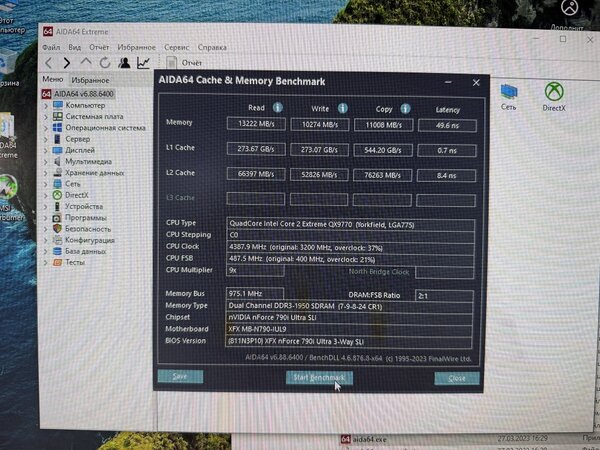Open the Вид menu
Image resolution: width=600 pixels, height=450 pixels.
75,47
